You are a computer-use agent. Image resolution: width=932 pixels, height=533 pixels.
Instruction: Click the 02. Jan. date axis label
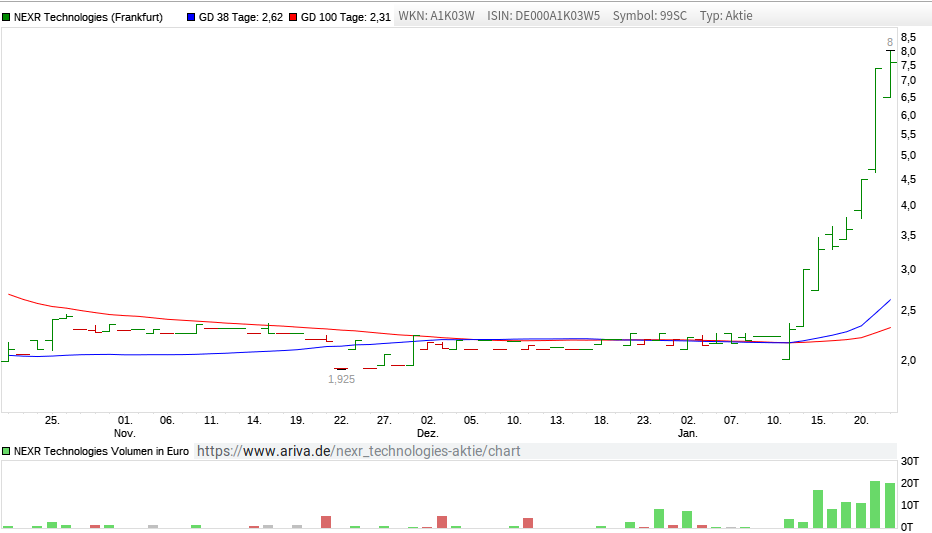(687, 427)
